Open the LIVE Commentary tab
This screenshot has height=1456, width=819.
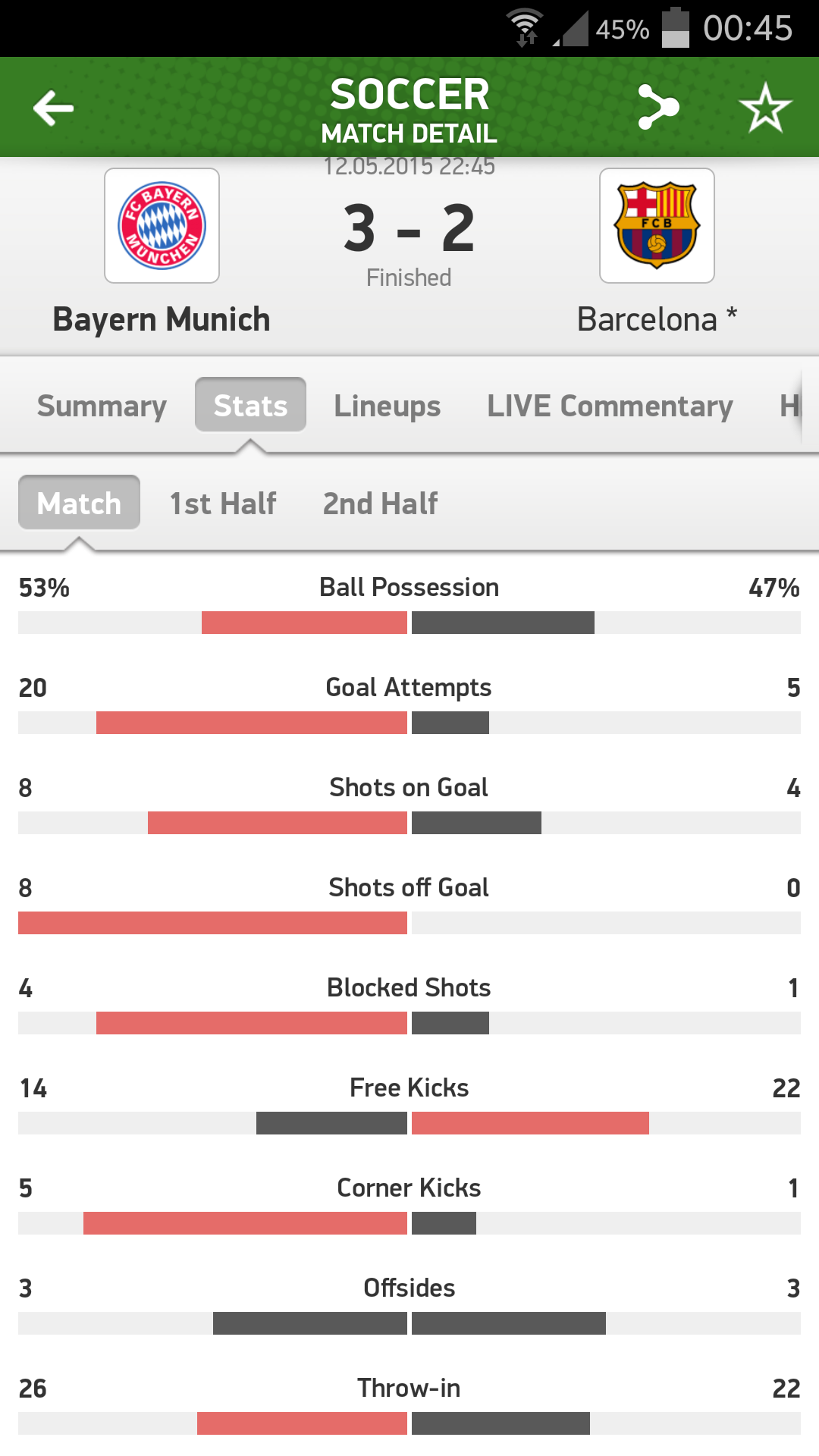tap(610, 406)
